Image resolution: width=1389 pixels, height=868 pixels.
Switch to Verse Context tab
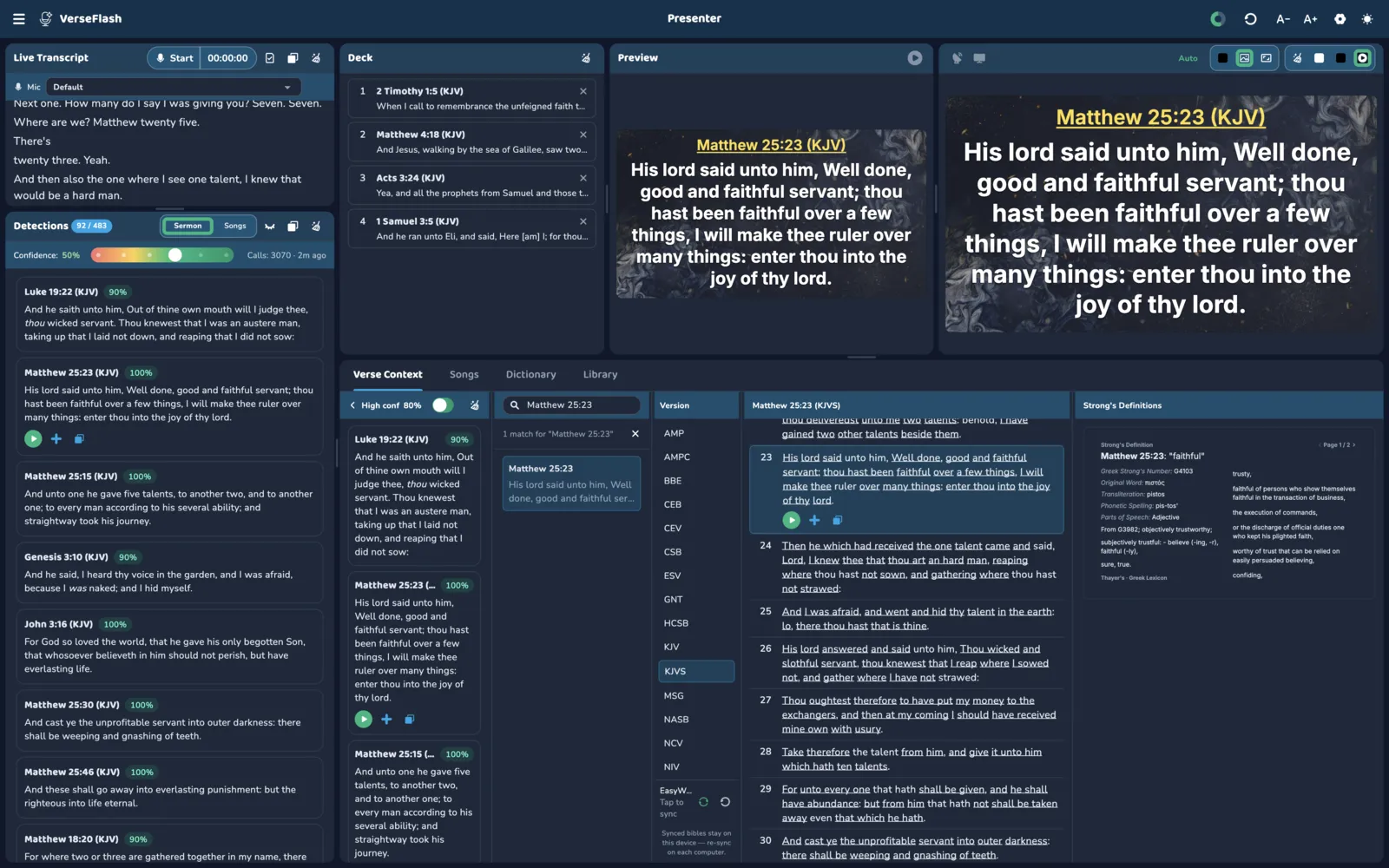pos(387,374)
